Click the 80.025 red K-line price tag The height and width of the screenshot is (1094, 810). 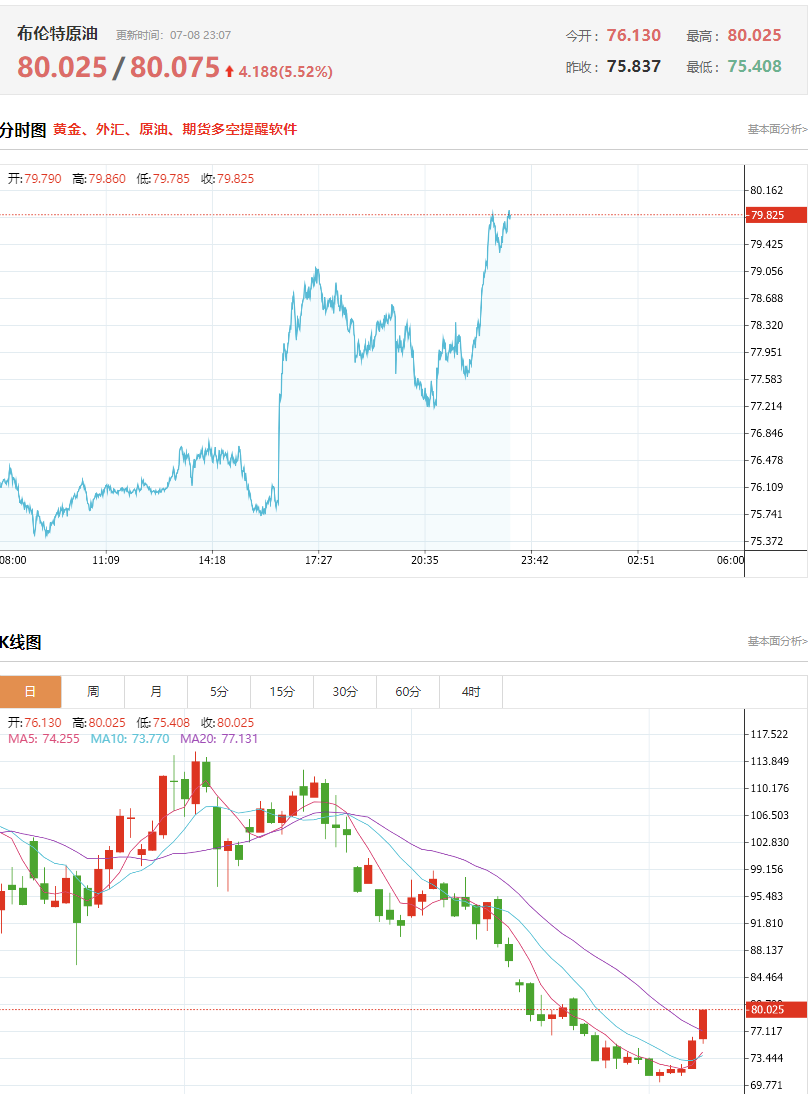pos(776,1009)
